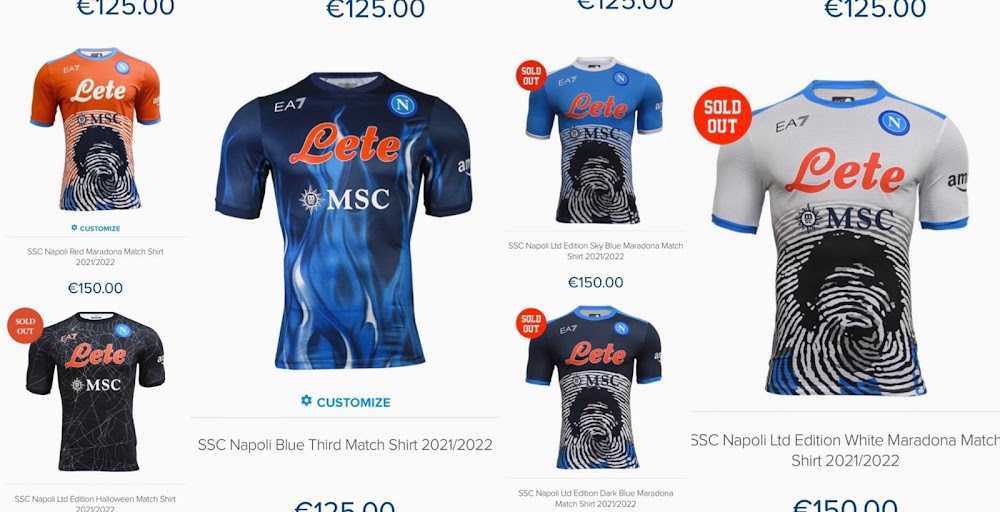Open the black Halloween spiderweb shirt image

96,391
